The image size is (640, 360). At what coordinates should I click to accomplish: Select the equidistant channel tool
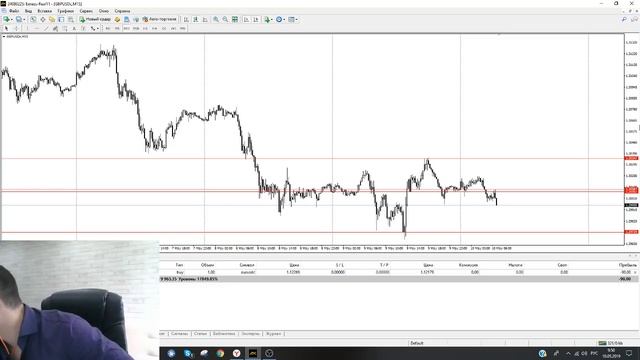coord(56,29)
